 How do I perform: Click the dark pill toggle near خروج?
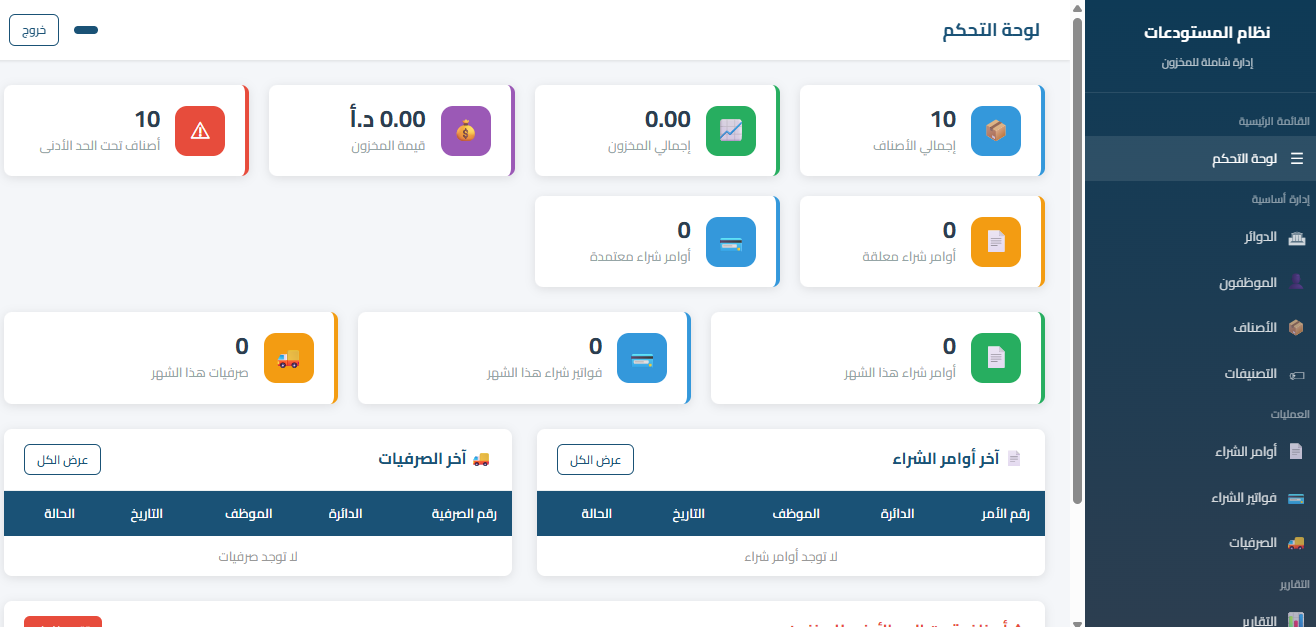(x=86, y=30)
